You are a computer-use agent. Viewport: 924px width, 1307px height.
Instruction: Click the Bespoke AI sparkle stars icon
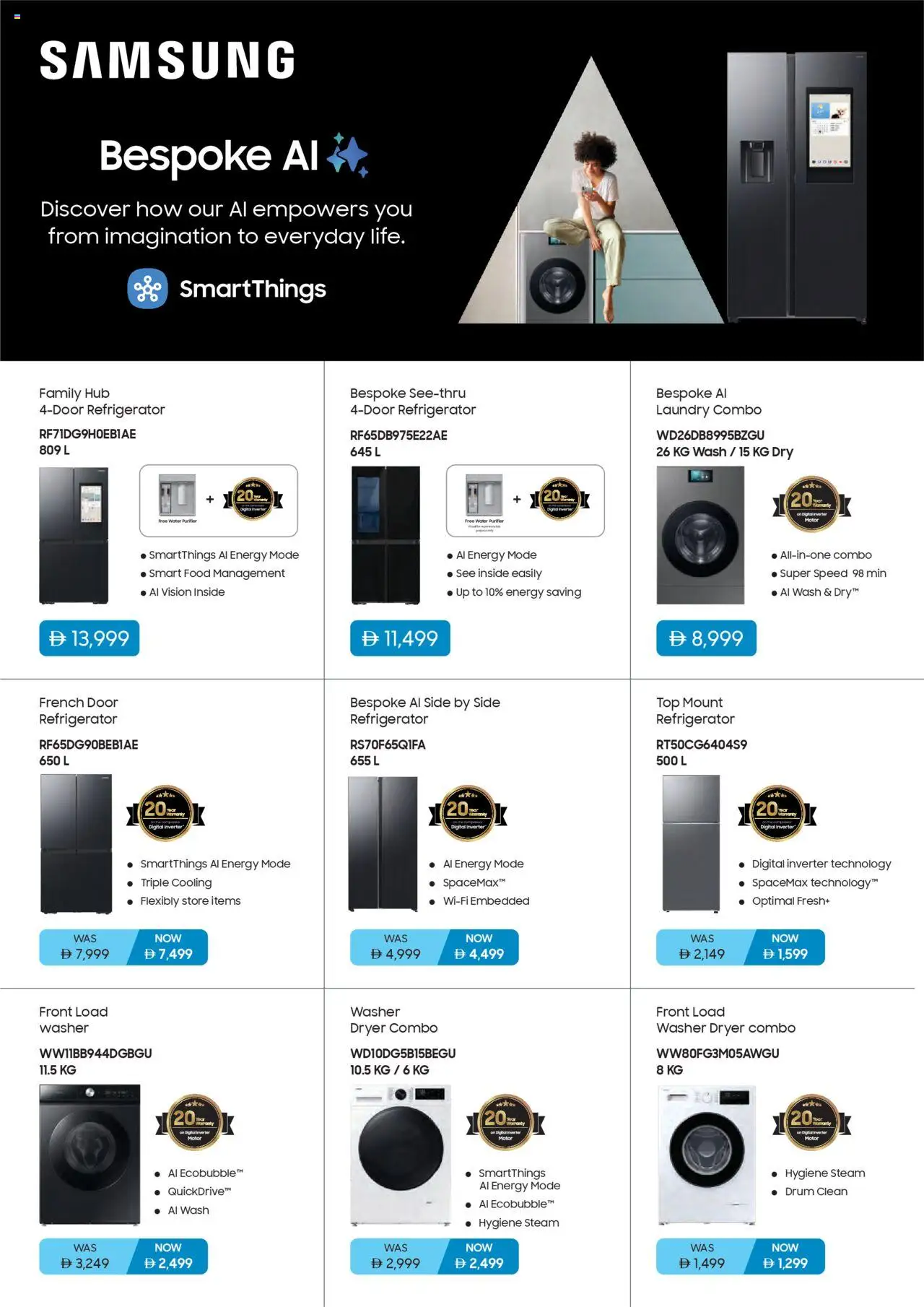click(347, 155)
